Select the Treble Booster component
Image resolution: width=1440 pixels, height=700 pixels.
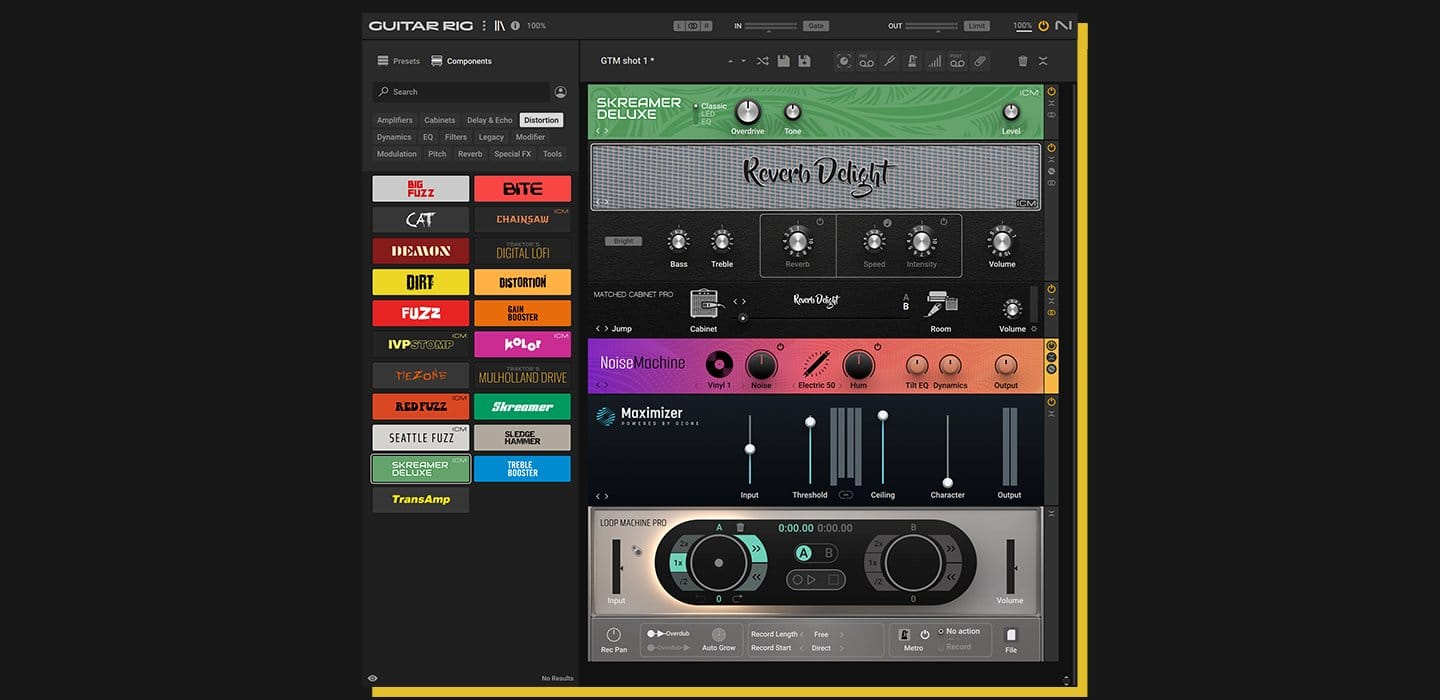point(522,469)
